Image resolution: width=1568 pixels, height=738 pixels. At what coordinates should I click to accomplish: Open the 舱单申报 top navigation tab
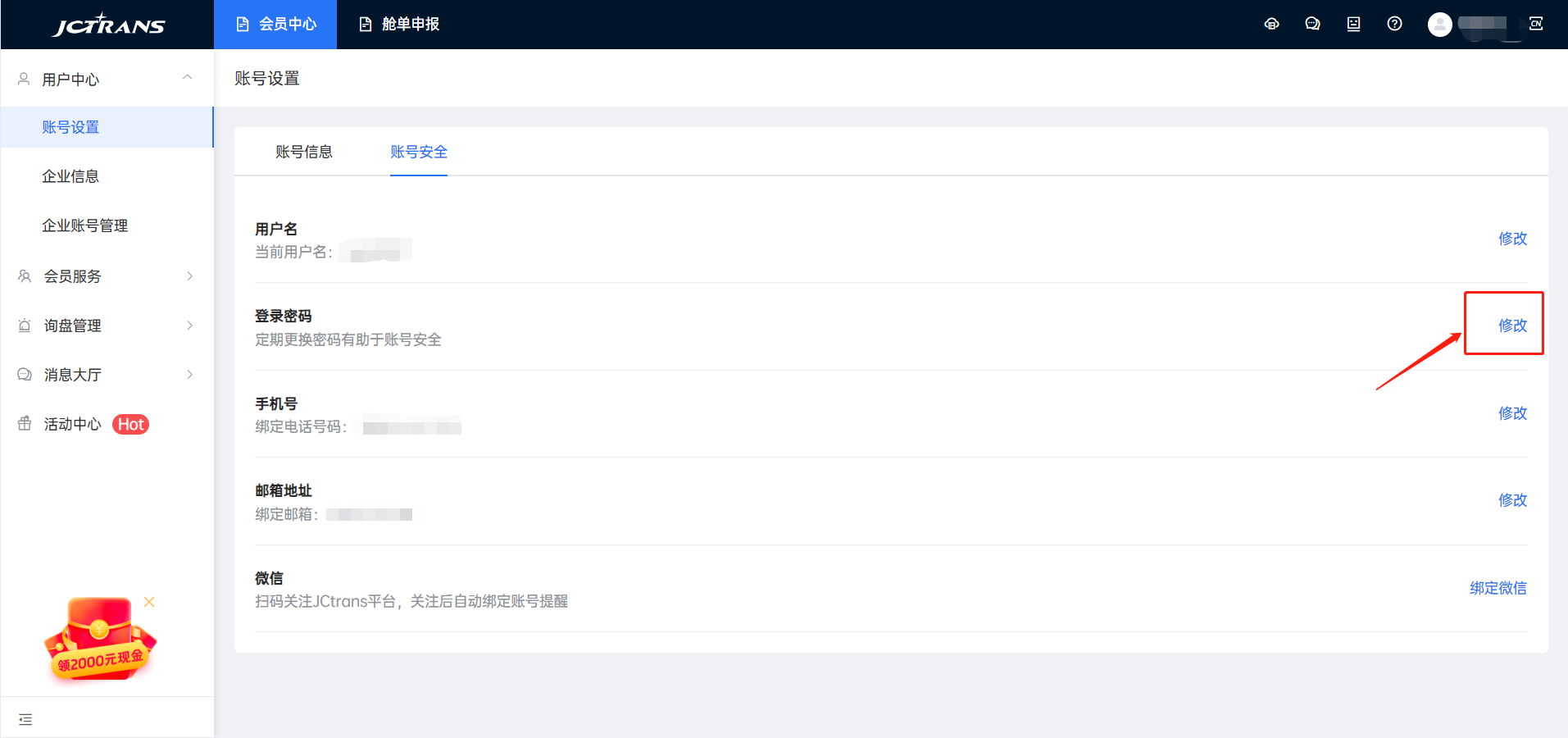click(400, 25)
